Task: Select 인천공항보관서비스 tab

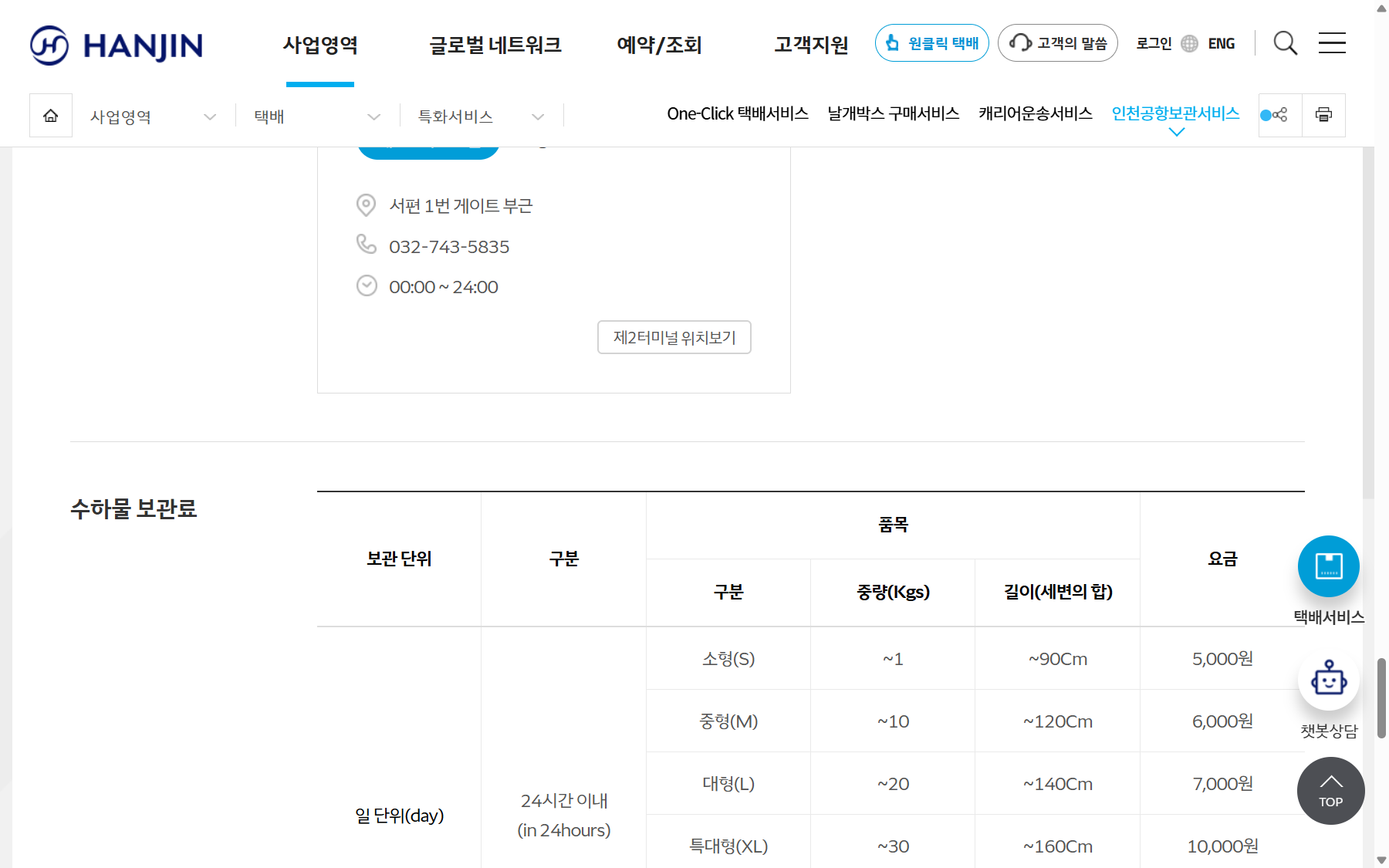Action: pos(1175,113)
